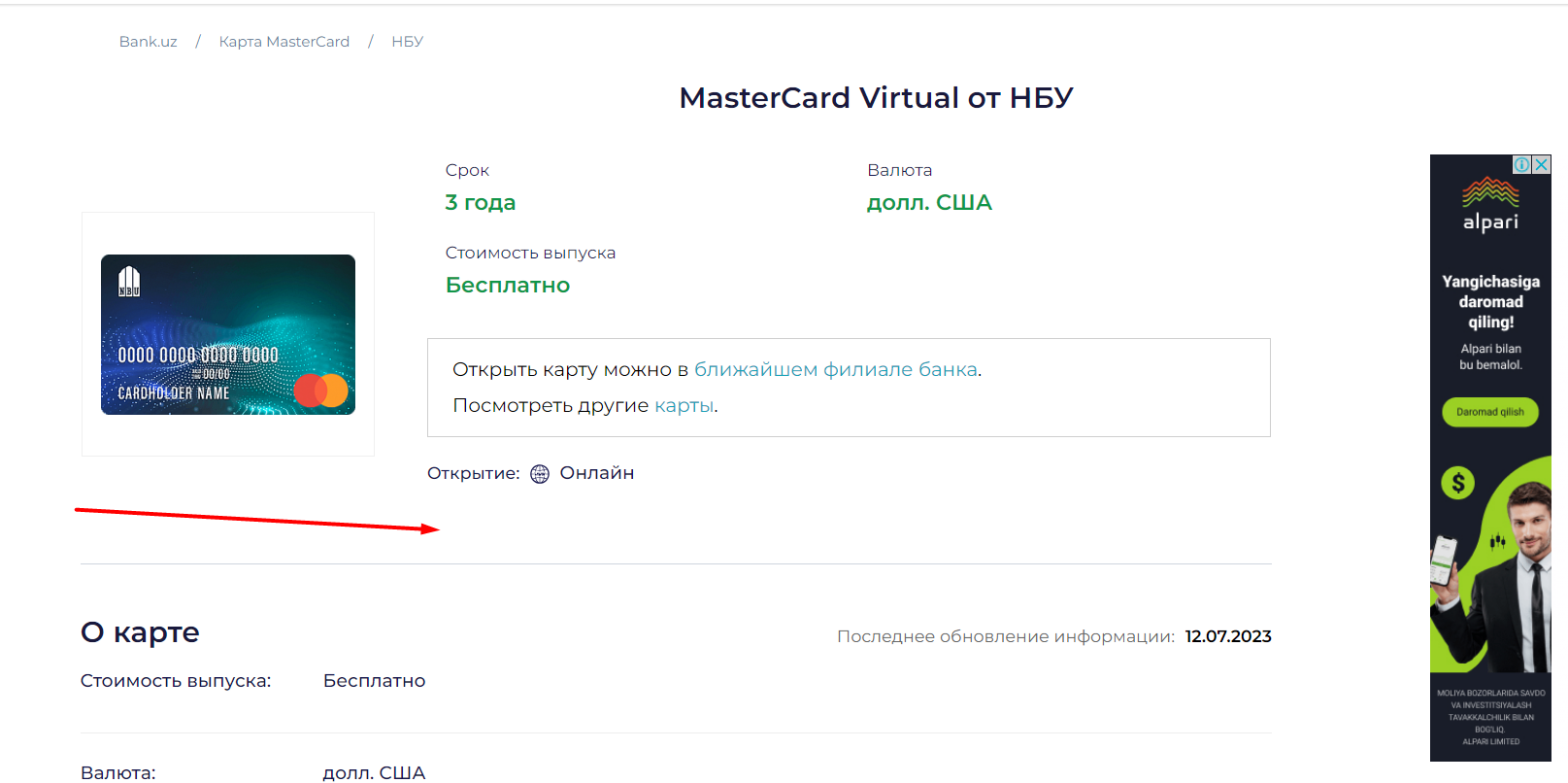Click the Открытие: label

click(x=474, y=473)
